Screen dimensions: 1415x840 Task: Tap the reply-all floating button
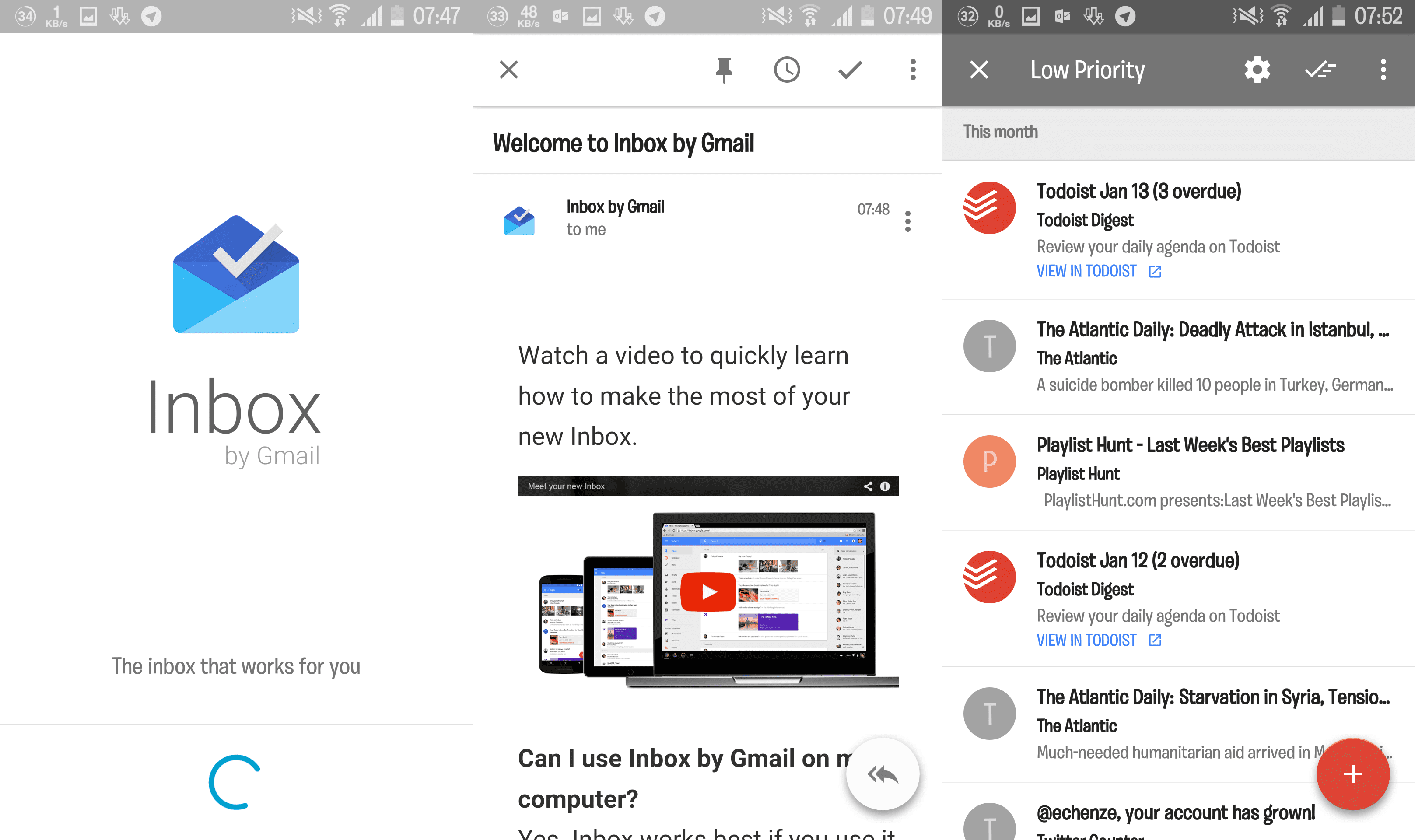point(883,774)
